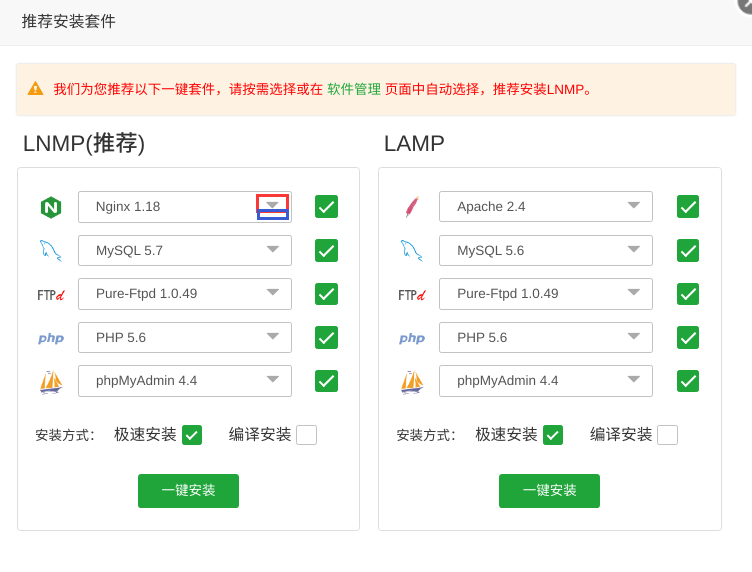Click the phpMyAdmin sailboat icon in LAMP

412,382
